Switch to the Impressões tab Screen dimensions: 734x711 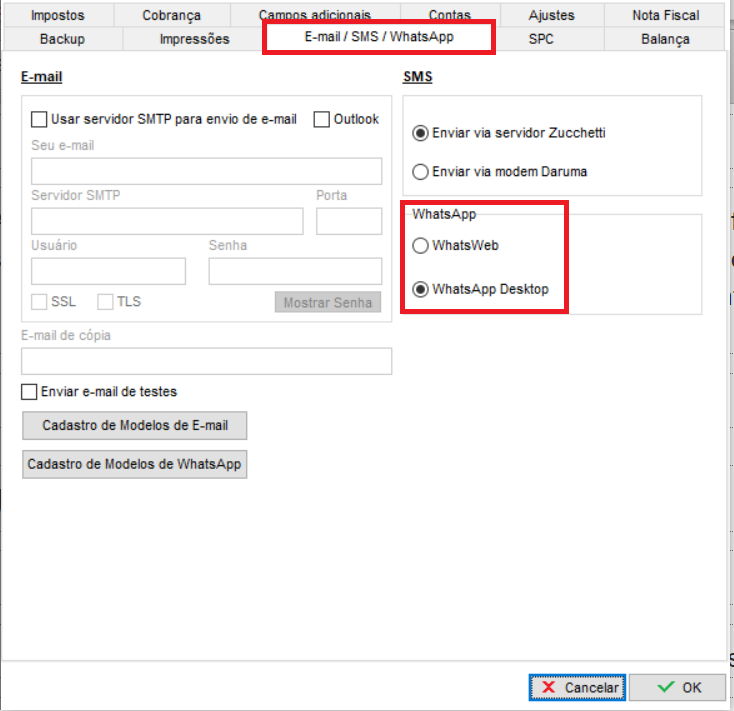click(194, 39)
